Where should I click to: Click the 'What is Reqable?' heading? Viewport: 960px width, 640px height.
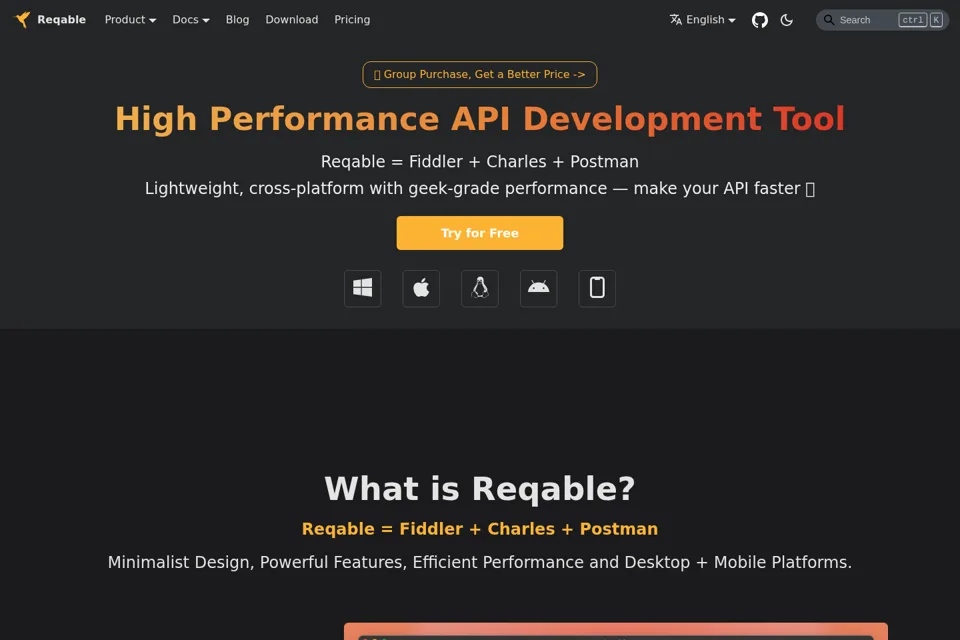pyautogui.click(x=479, y=489)
